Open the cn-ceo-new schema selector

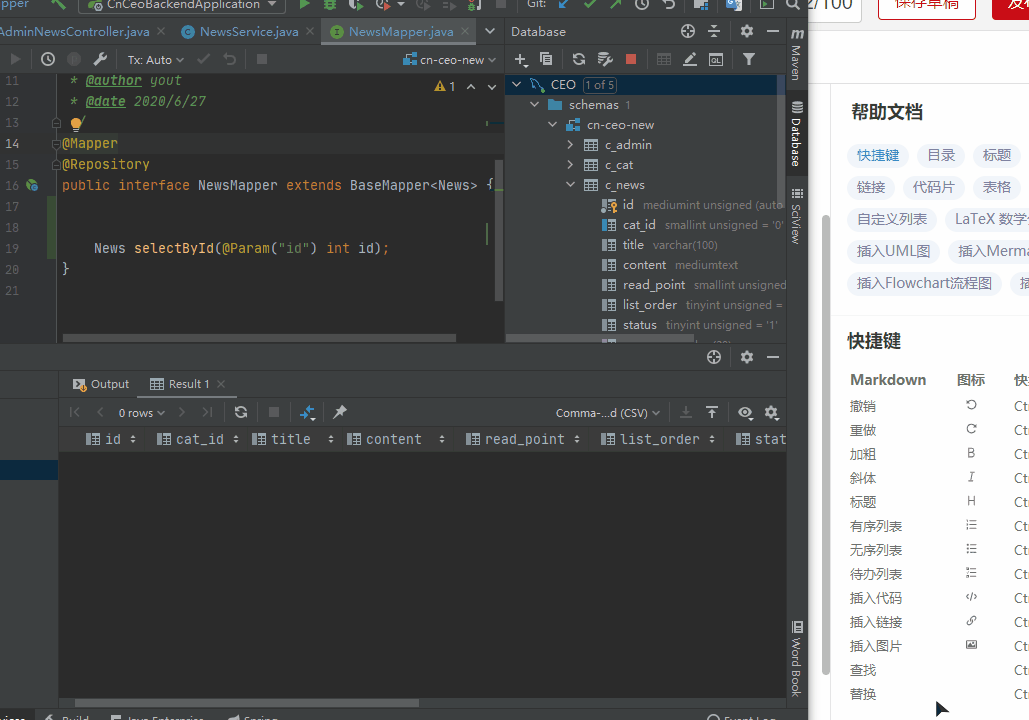click(450, 60)
